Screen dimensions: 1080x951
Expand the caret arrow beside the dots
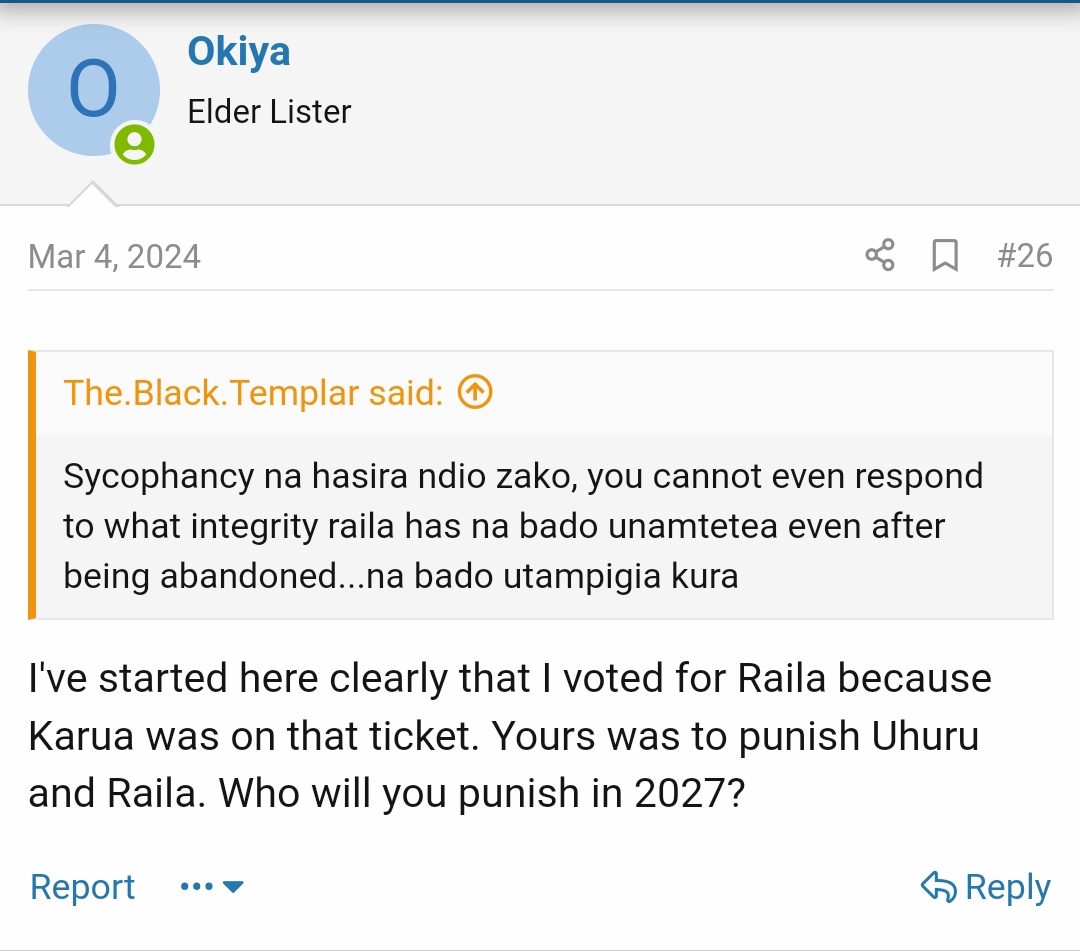(x=233, y=887)
